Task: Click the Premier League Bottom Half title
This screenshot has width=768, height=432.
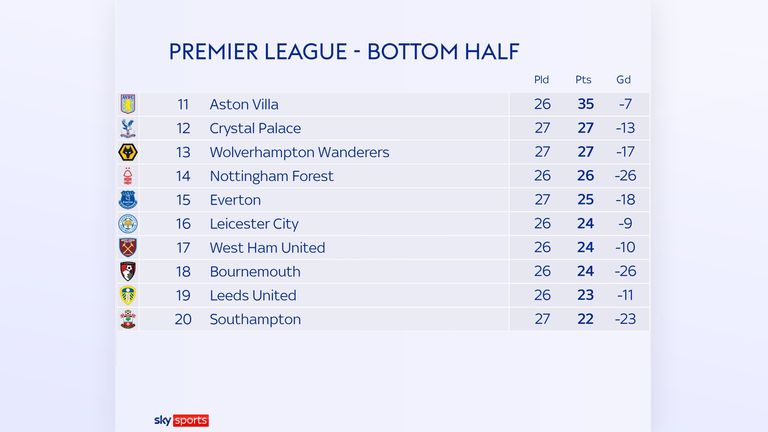Action: [344, 51]
